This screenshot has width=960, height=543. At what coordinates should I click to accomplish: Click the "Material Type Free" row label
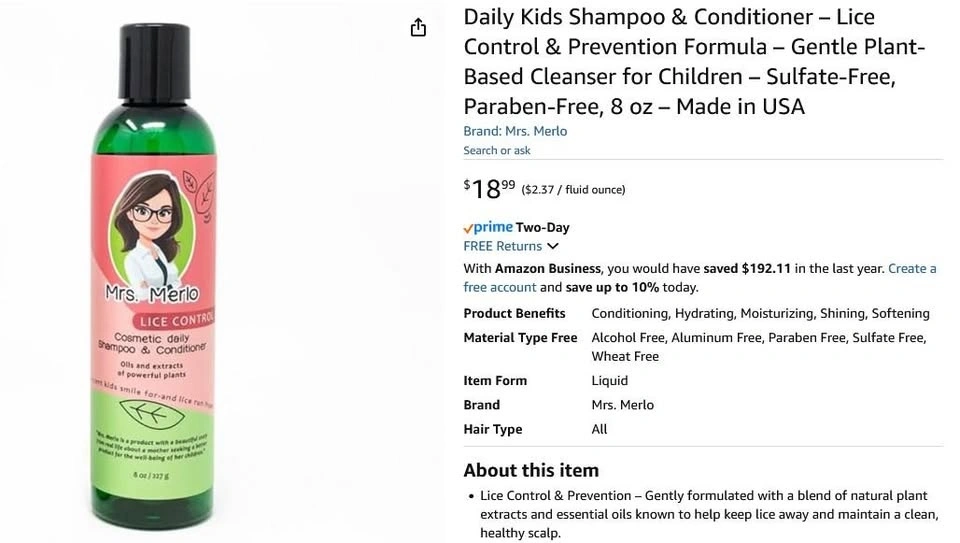pos(520,338)
